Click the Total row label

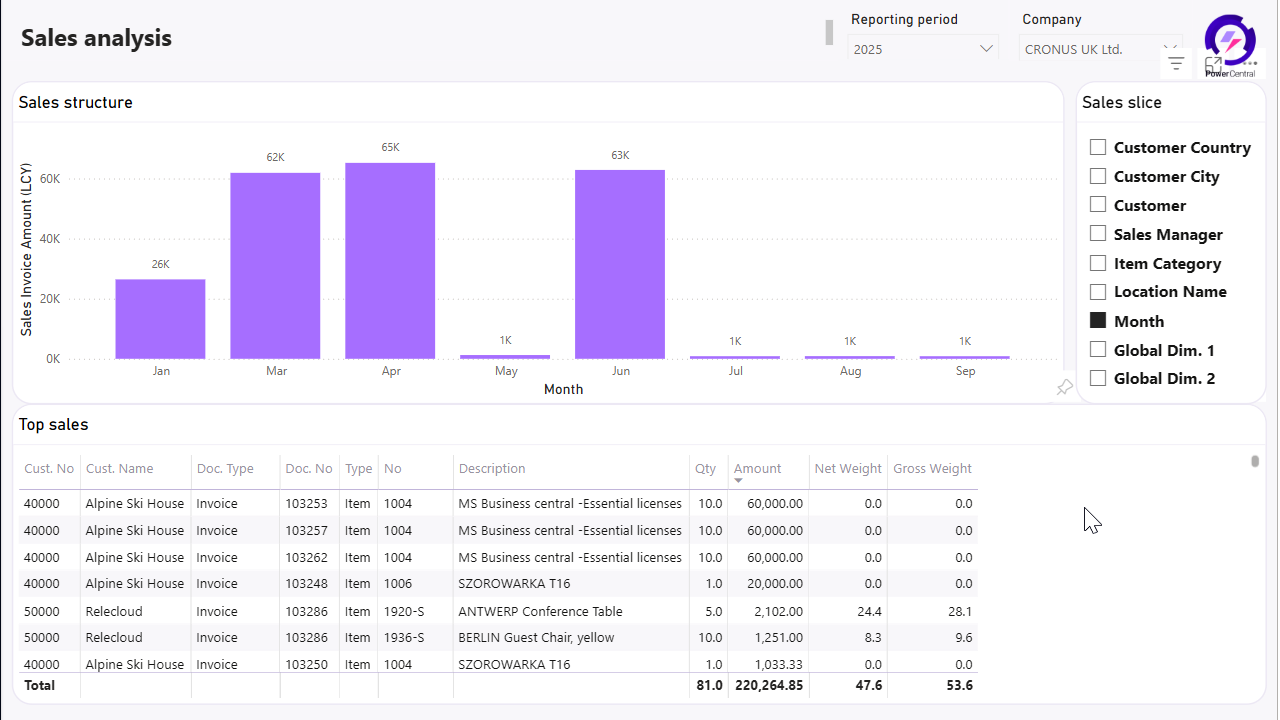(x=39, y=685)
